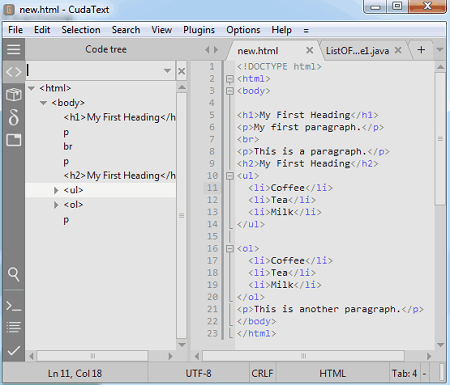Screen dimensions: 450x385
Task: Open the Help menu
Action: [x=282, y=30]
